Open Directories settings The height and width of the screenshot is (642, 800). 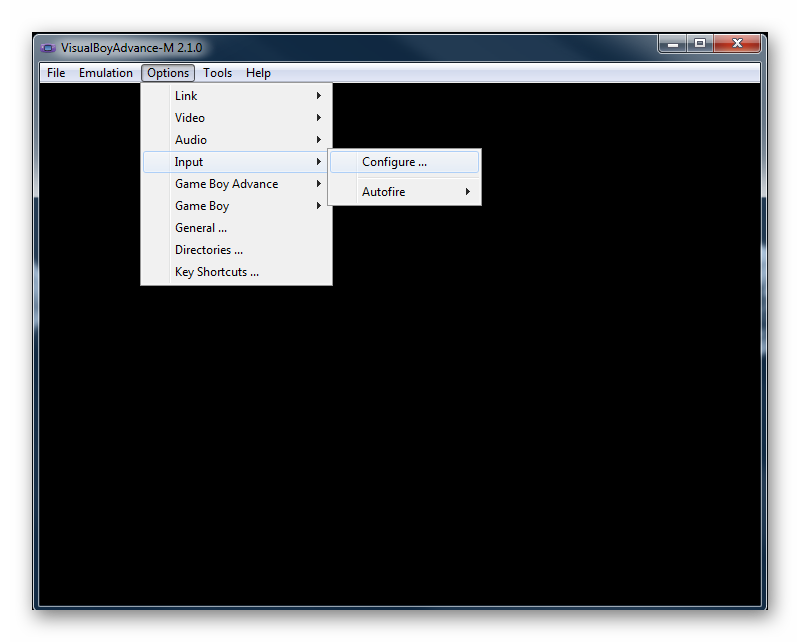point(208,249)
